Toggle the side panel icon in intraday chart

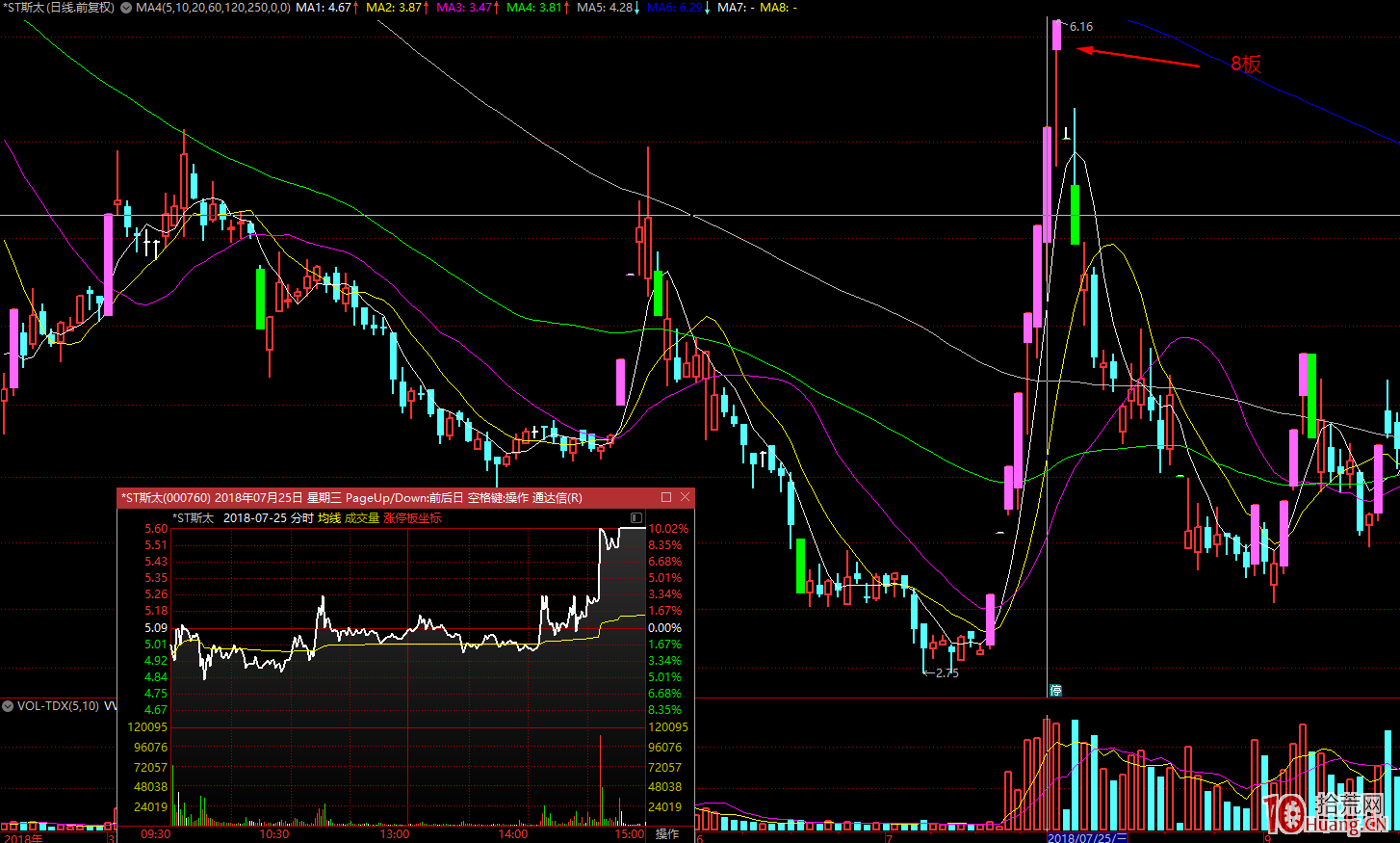tap(636, 518)
